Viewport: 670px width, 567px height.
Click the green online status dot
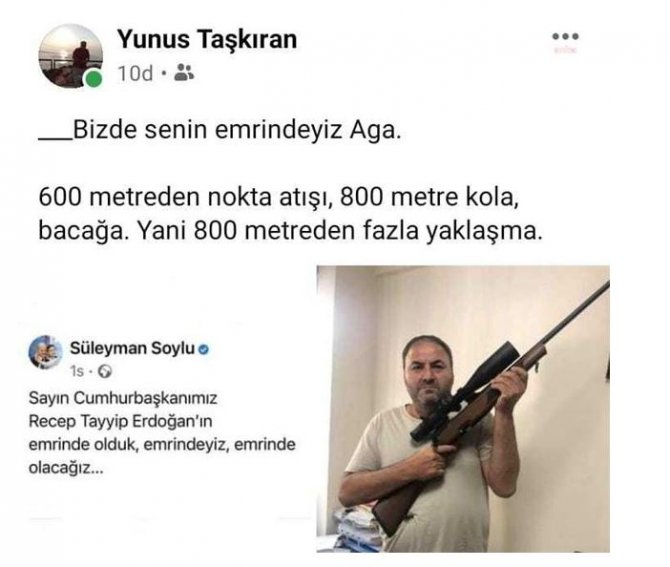pyautogui.click(x=94, y=79)
